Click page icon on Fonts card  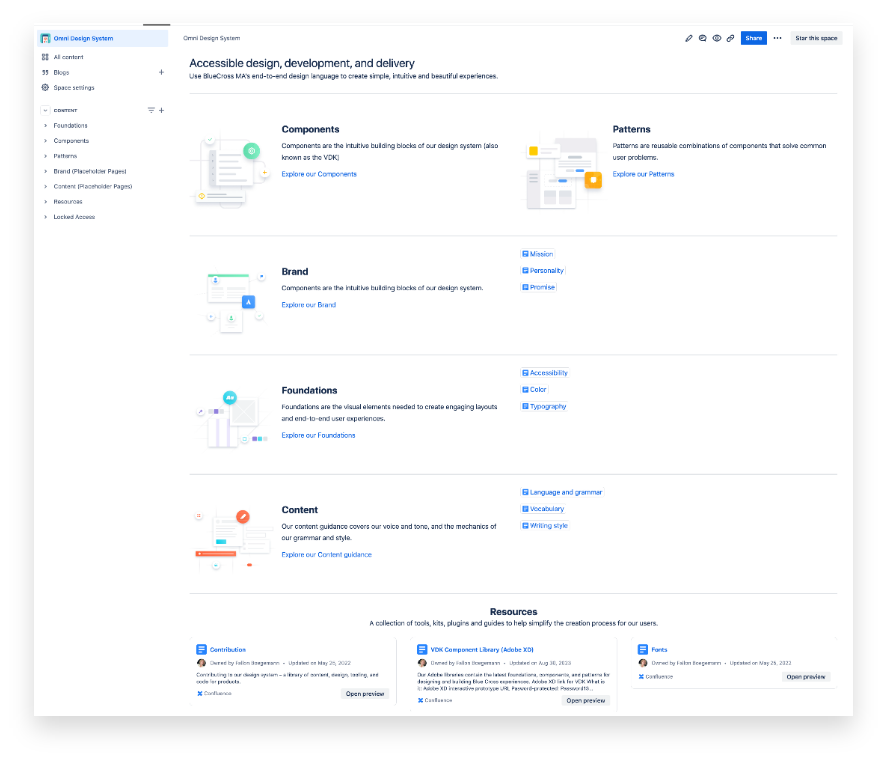point(643,650)
